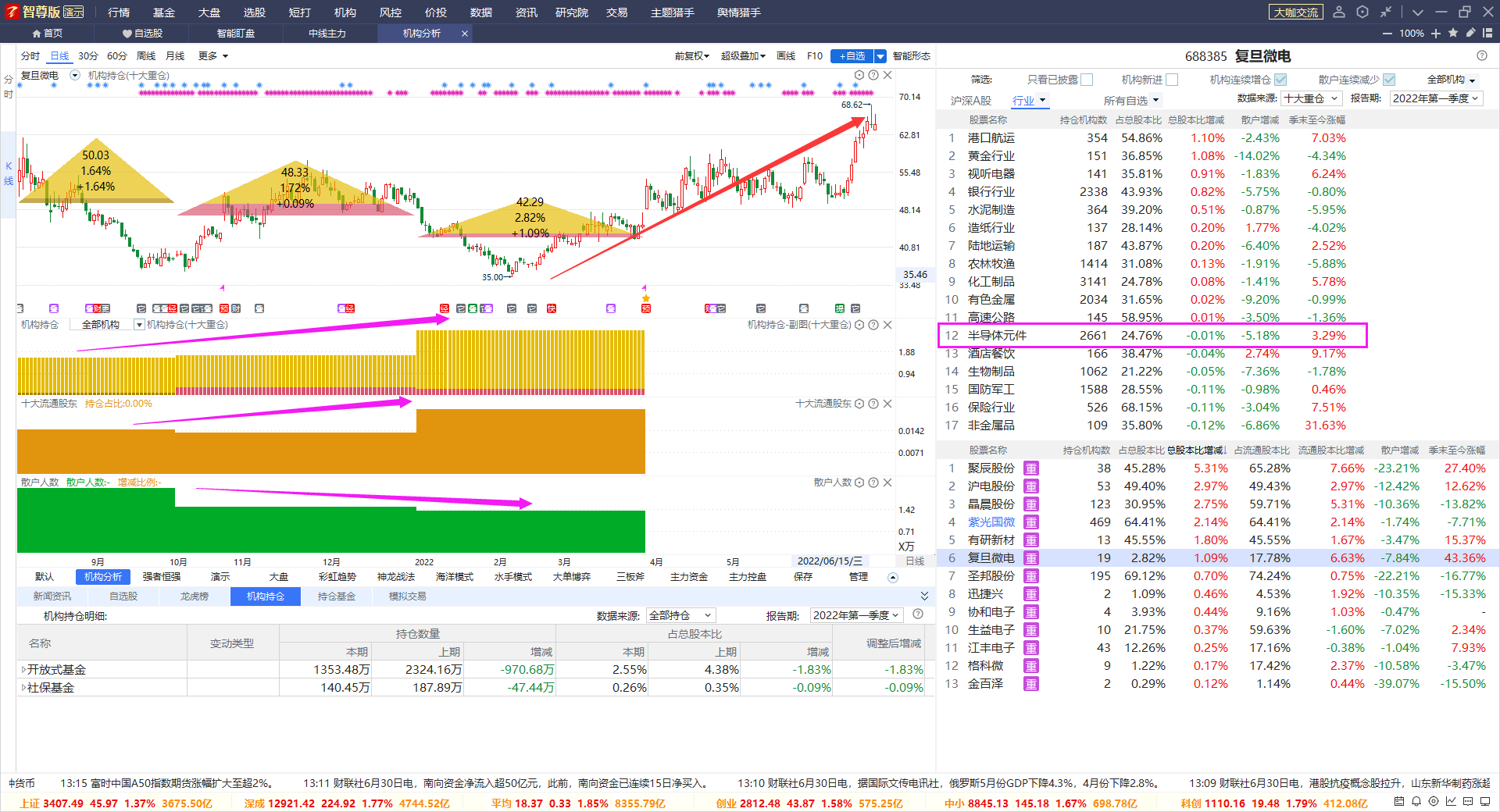Select the 周线 period tab

click(x=146, y=56)
